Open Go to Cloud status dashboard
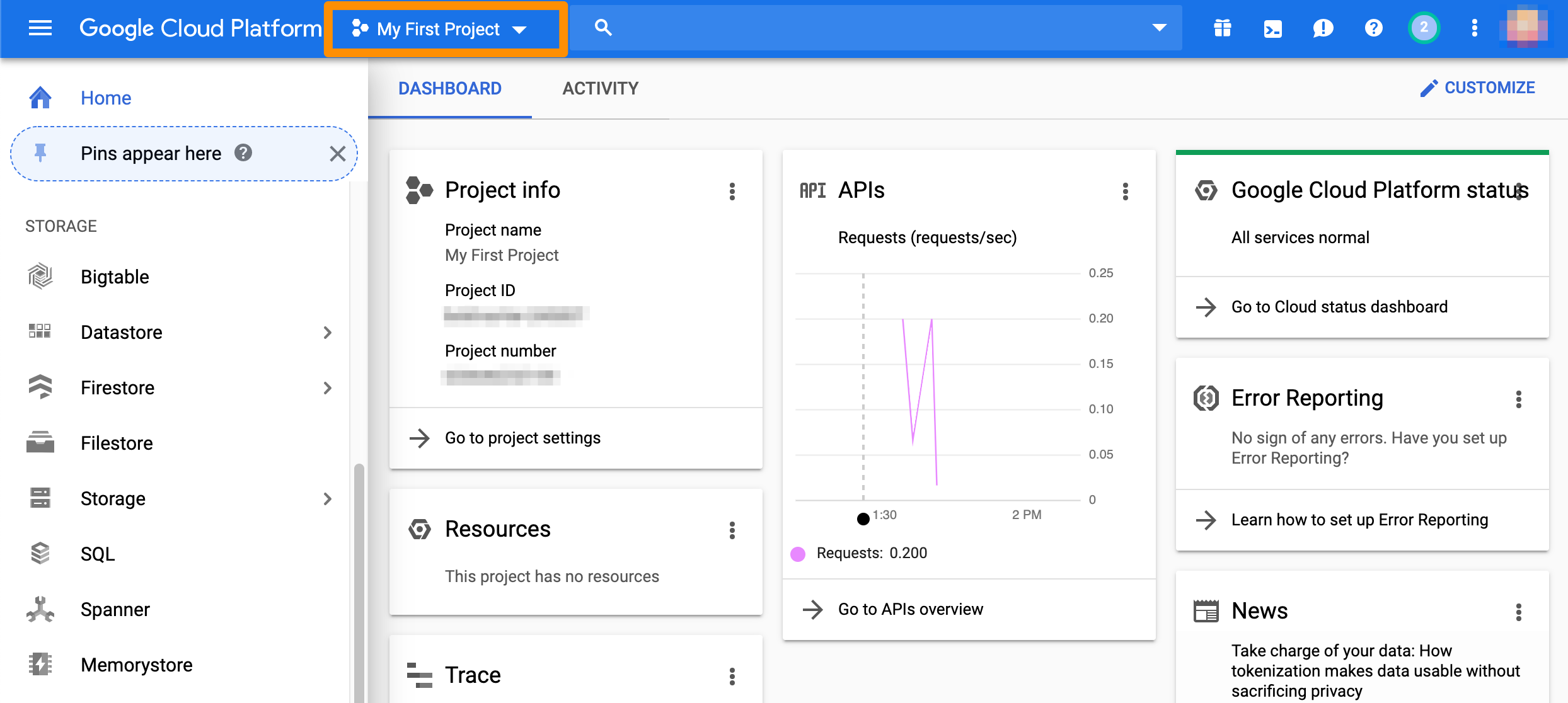 [x=1339, y=307]
